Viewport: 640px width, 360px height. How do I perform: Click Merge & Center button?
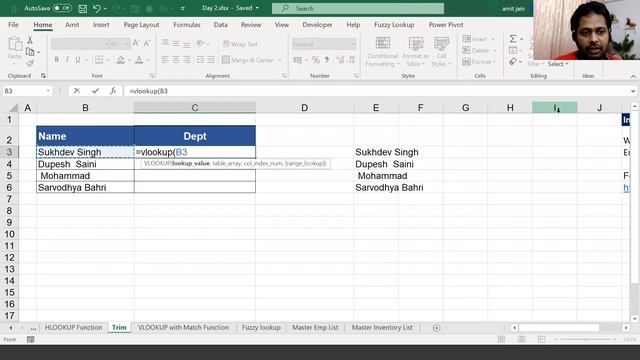[x=248, y=60]
